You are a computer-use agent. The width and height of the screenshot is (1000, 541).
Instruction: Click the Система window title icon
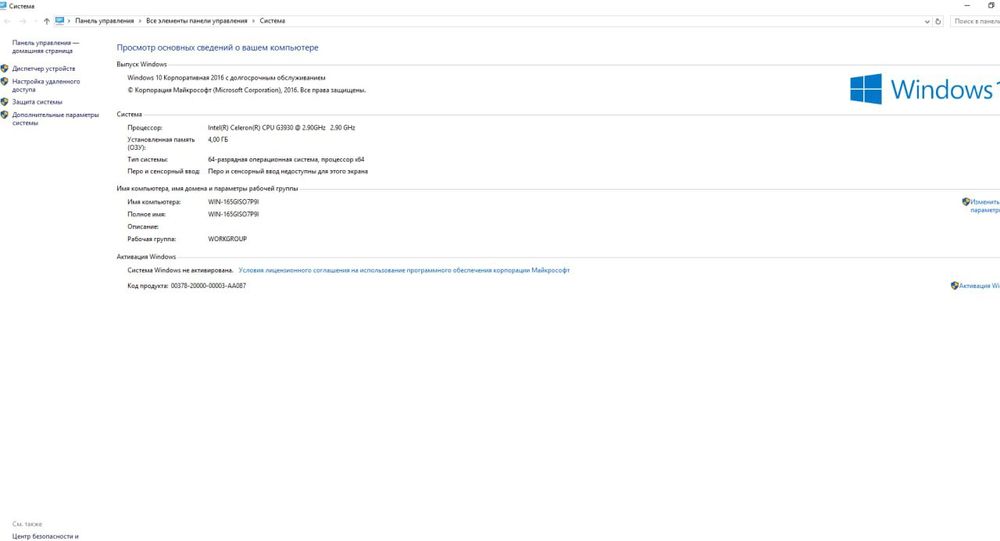pos(3,6)
